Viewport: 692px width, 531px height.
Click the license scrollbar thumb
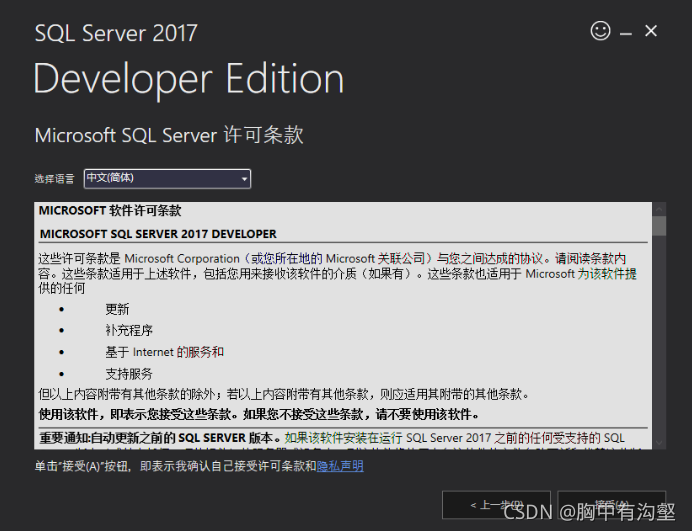pos(659,226)
